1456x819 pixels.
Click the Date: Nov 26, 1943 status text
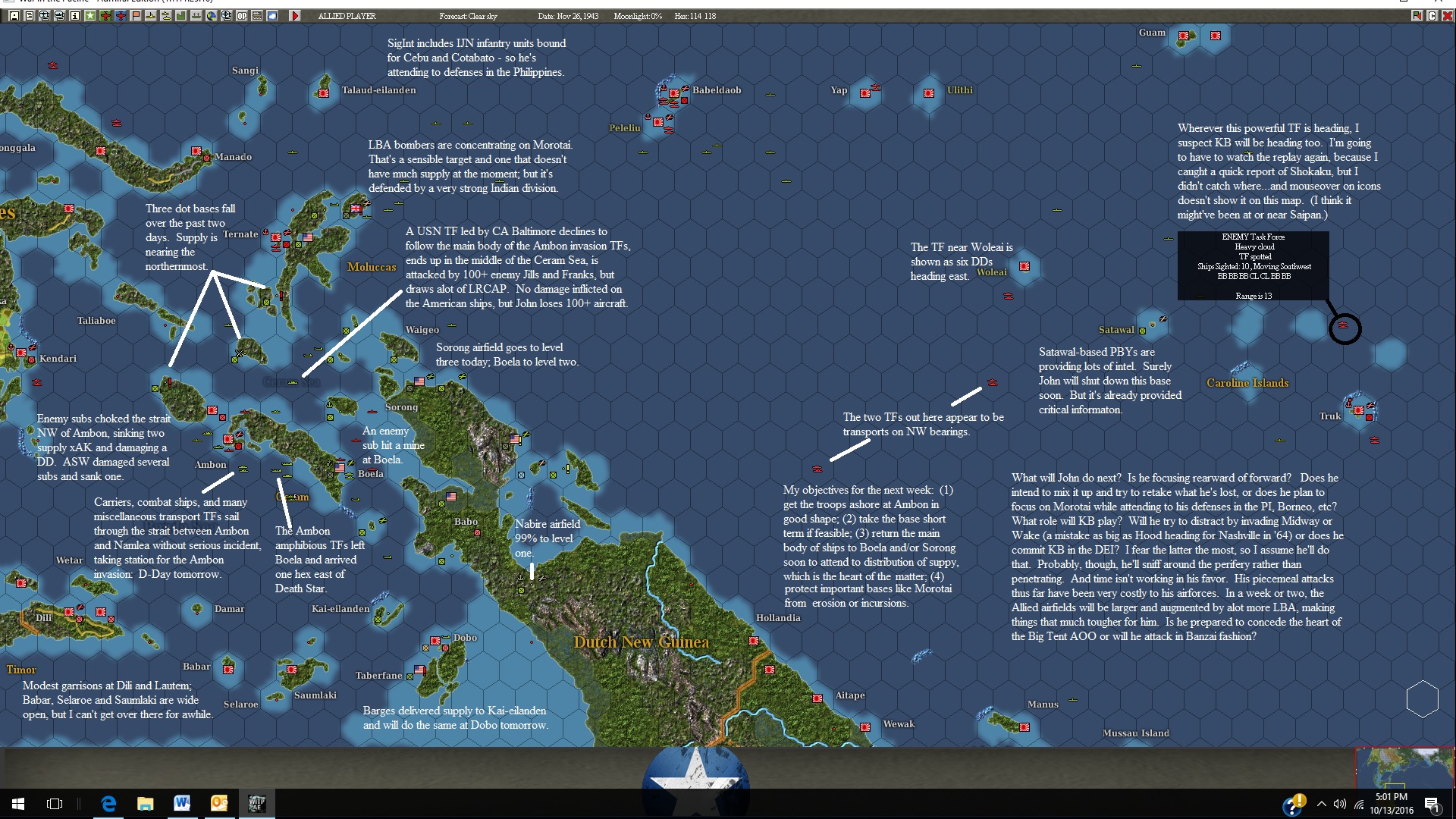[568, 16]
